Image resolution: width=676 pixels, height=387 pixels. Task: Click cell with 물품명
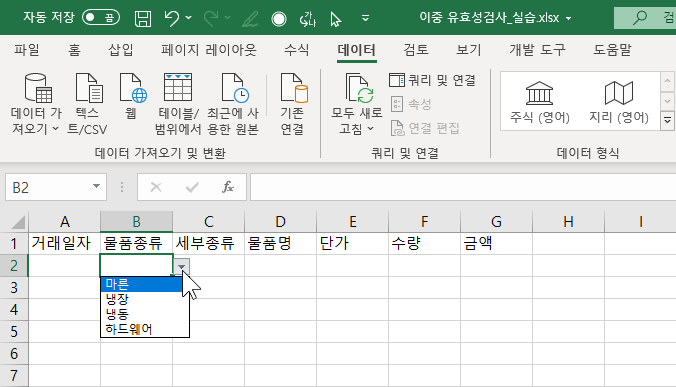(280, 243)
